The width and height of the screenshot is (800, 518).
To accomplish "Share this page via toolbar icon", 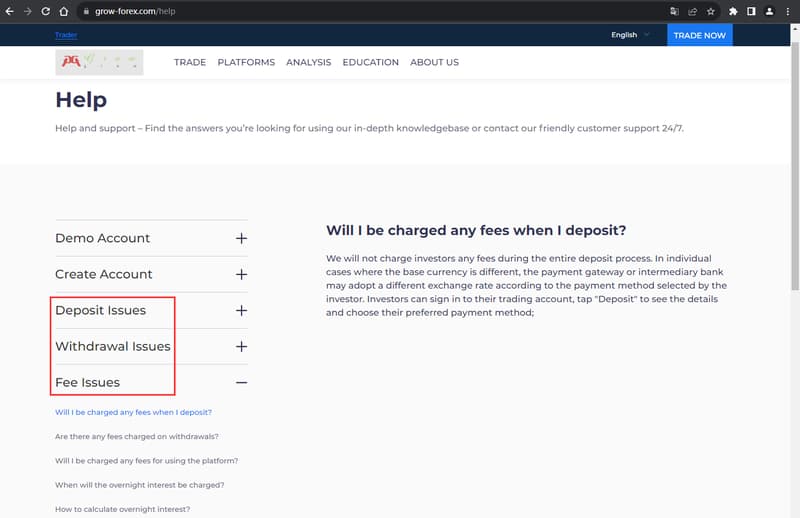I will point(692,11).
